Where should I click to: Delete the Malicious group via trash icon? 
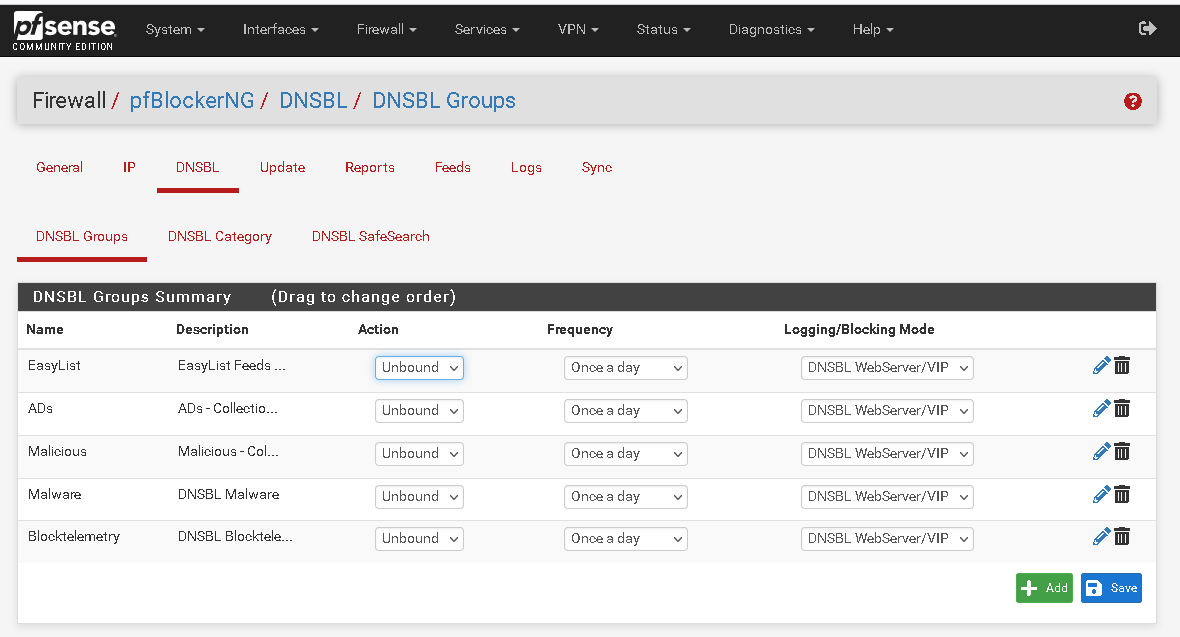tap(1122, 452)
